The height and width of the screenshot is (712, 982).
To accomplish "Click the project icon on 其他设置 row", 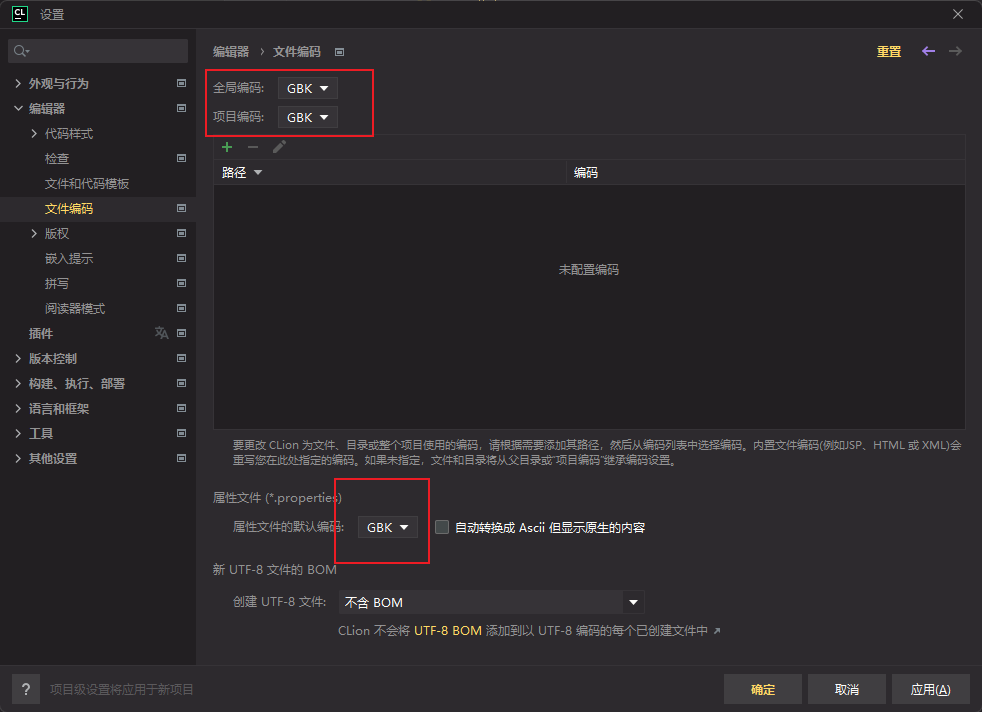I will click(182, 458).
